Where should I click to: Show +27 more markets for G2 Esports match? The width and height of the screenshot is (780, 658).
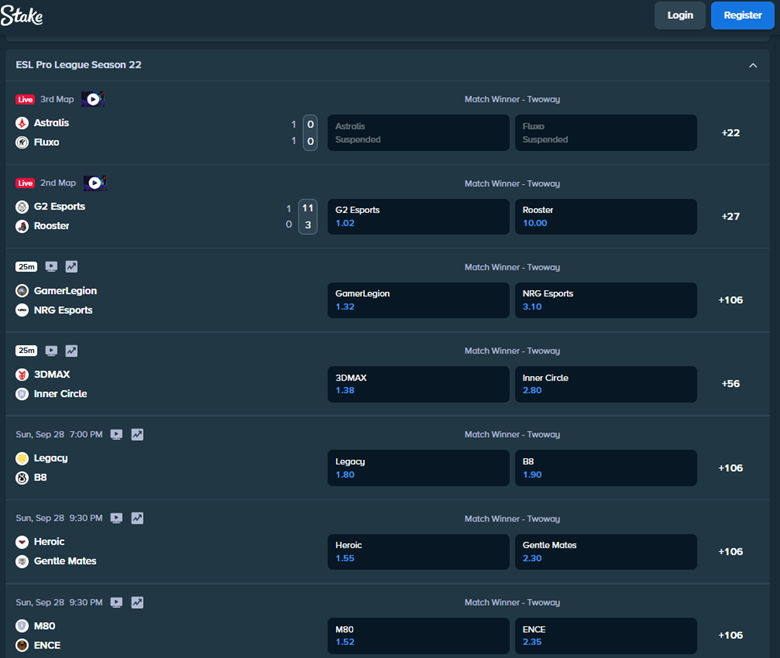point(730,216)
